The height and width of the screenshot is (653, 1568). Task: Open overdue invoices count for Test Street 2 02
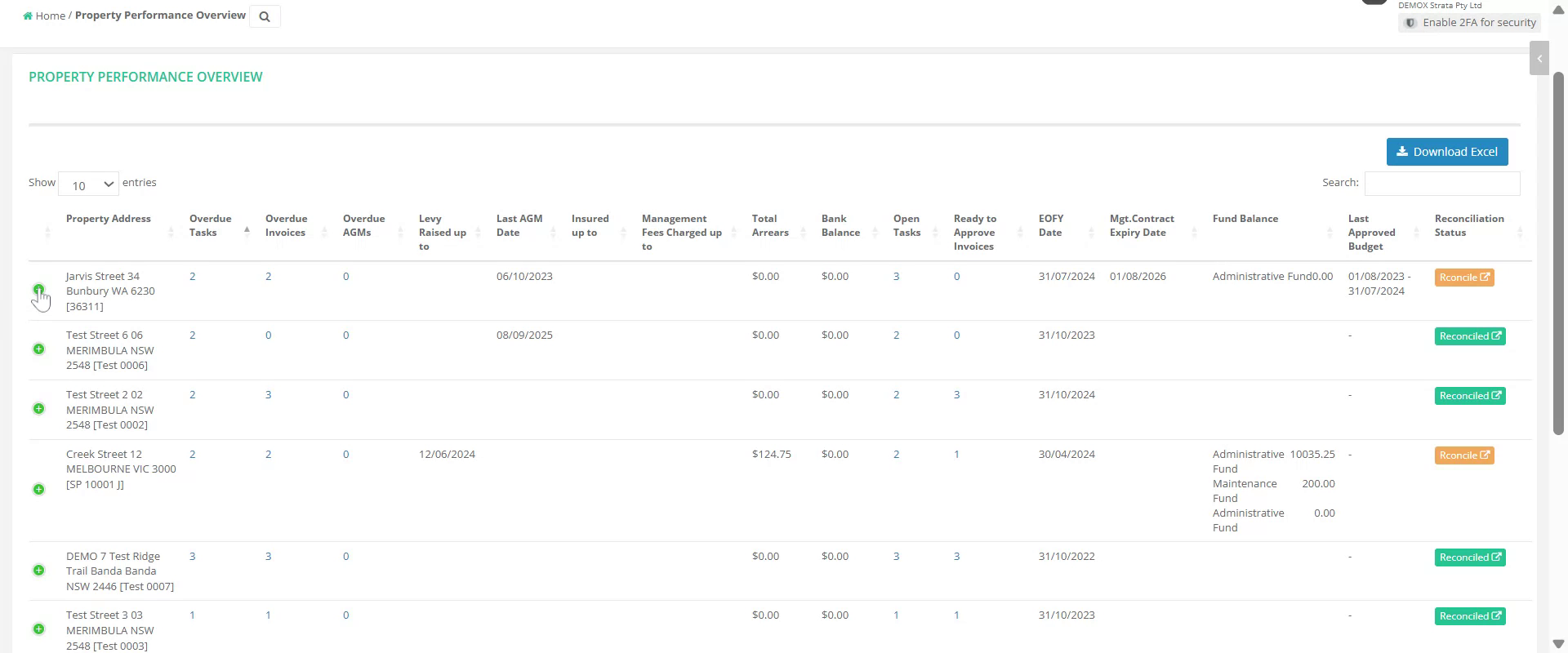point(268,395)
